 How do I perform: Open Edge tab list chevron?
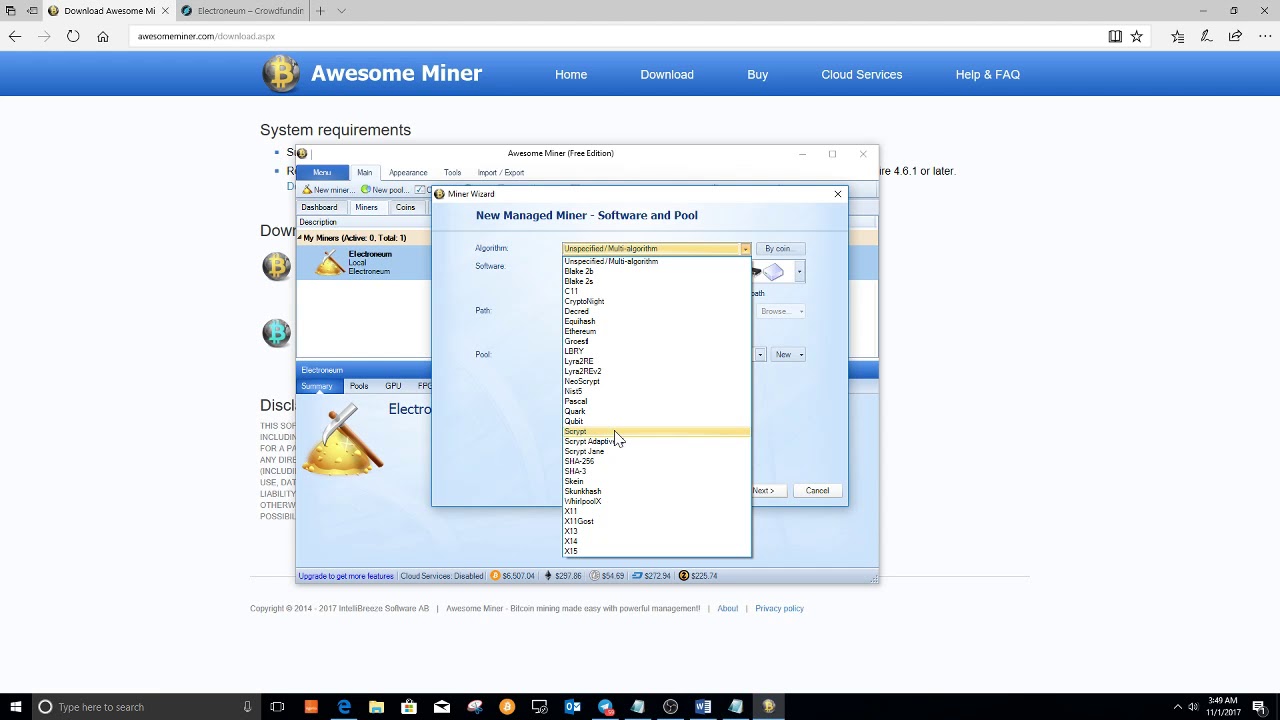tap(342, 11)
